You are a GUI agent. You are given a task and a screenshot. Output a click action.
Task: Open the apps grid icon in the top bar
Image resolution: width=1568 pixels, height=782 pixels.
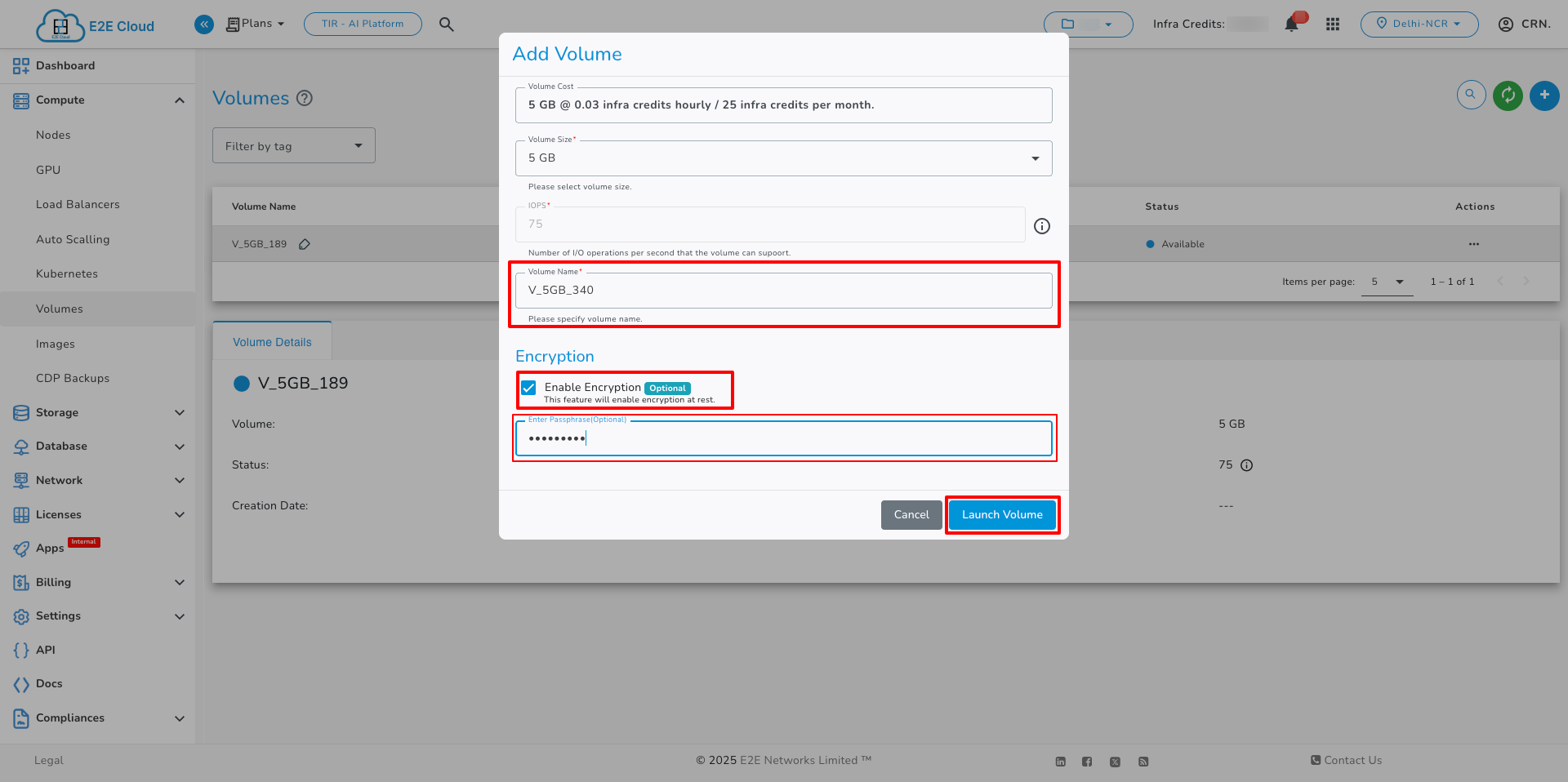pos(1333,24)
